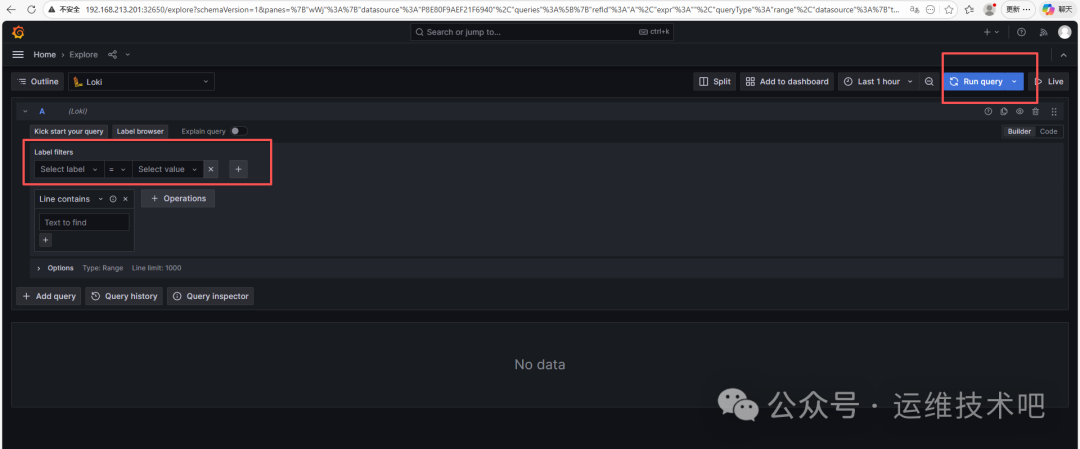Duplicate query A
Image resolution: width=1080 pixels, height=449 pixels.
[x=1004, y=111]
